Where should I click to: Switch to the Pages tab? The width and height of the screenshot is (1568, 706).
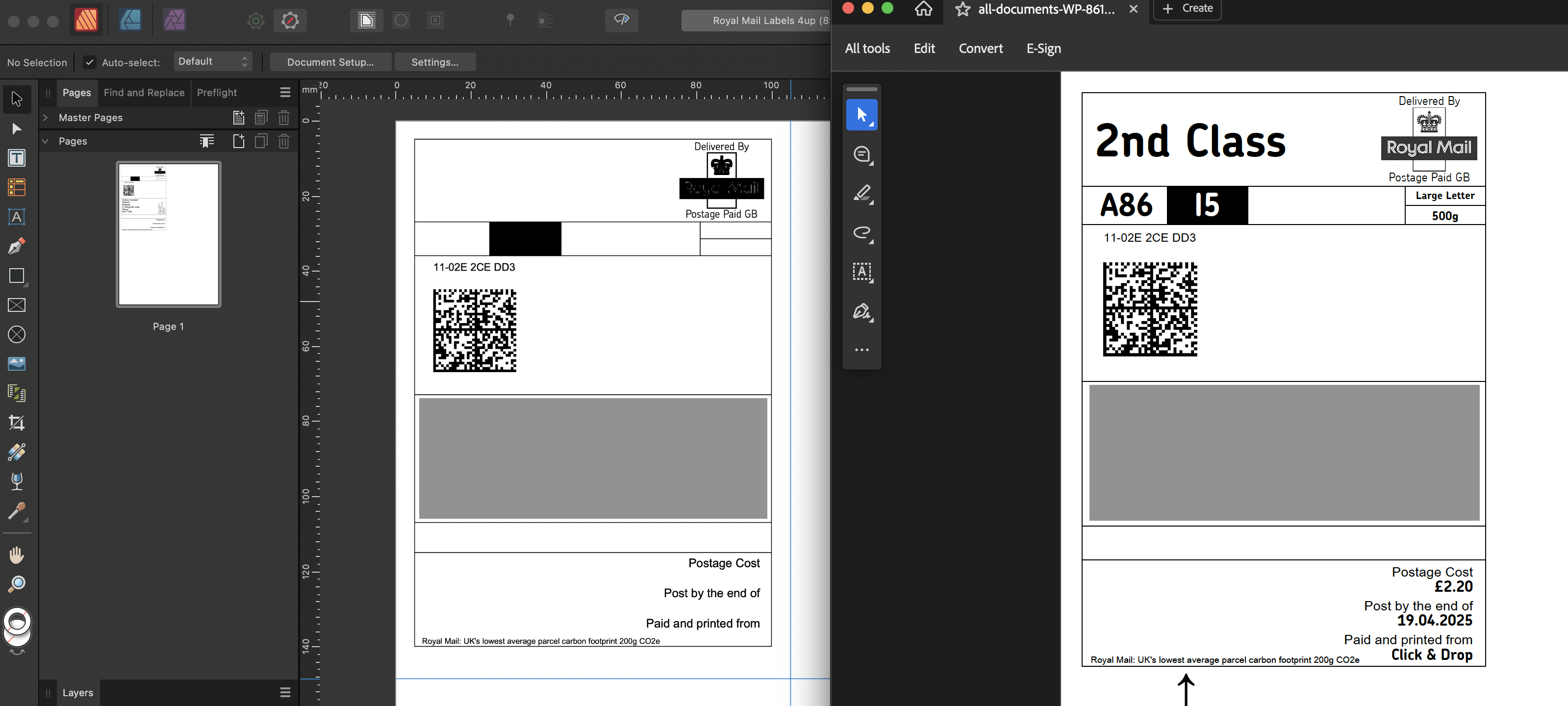pos(76,93)
